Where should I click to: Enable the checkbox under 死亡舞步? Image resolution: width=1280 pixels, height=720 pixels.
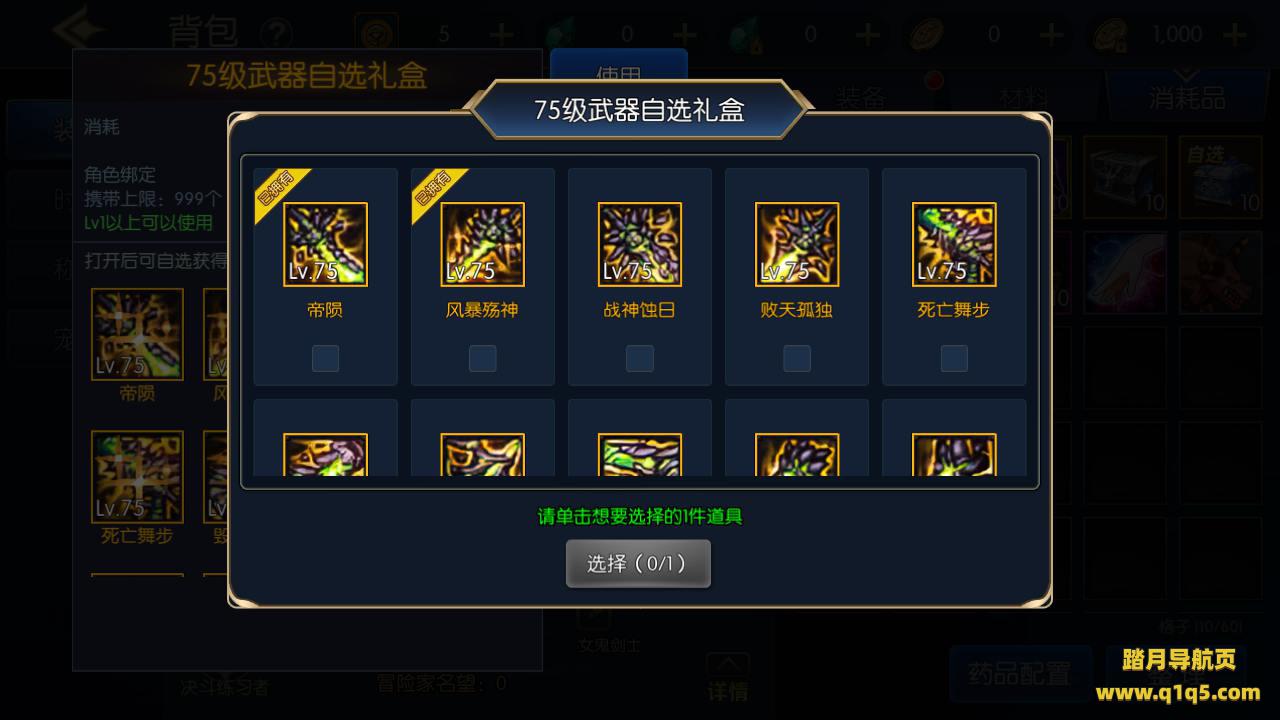pyautogui.click(x=954, y=358)
